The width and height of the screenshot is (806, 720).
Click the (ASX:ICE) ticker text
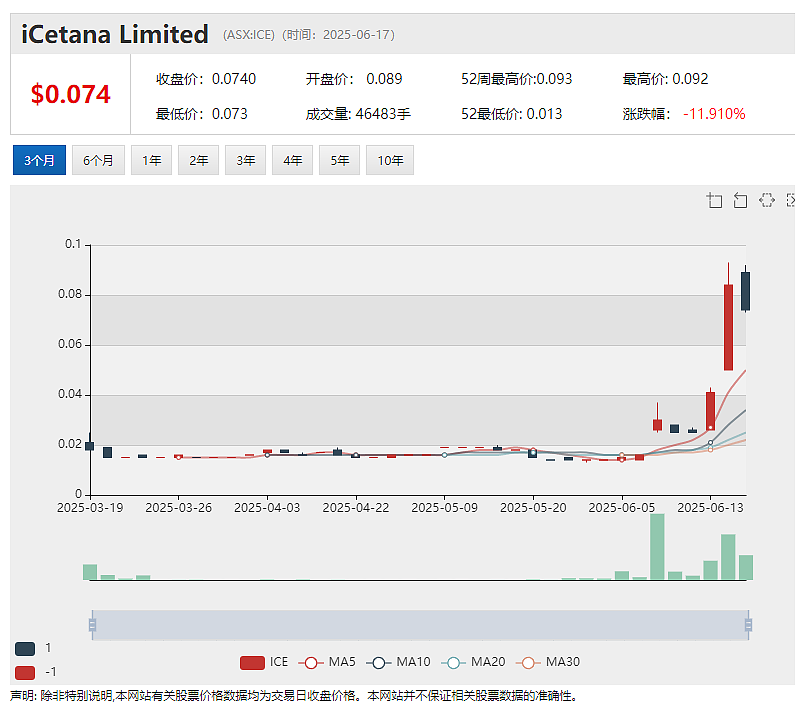[x=249, y=35]
